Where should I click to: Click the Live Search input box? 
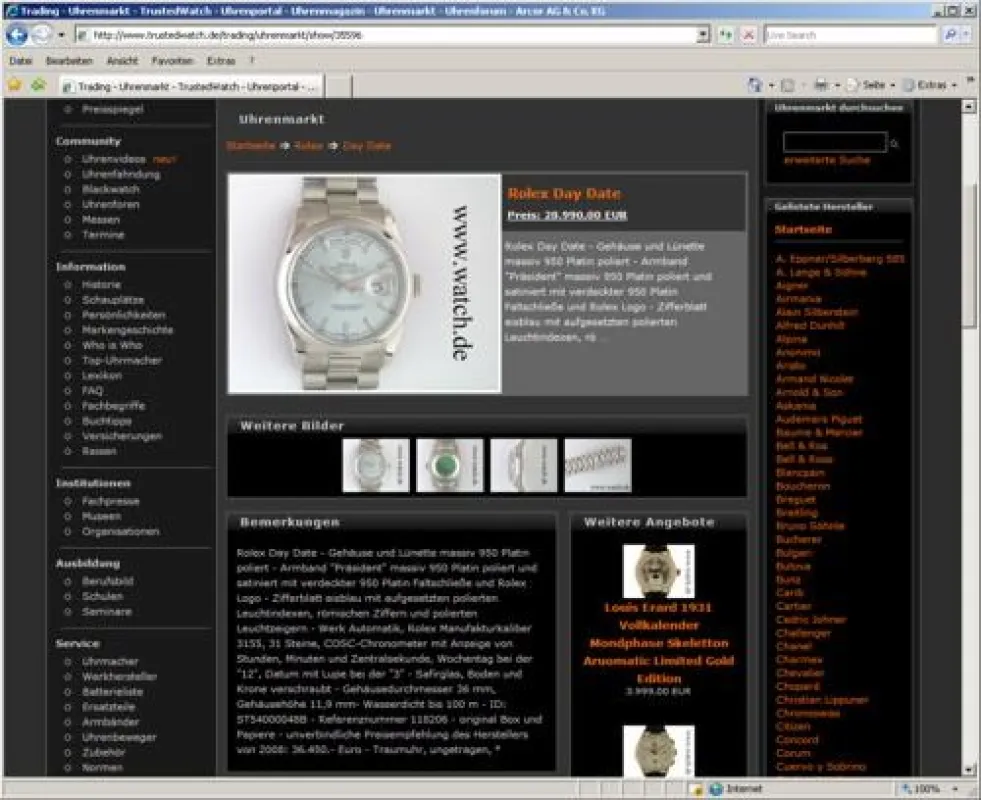tap(851, 35)
